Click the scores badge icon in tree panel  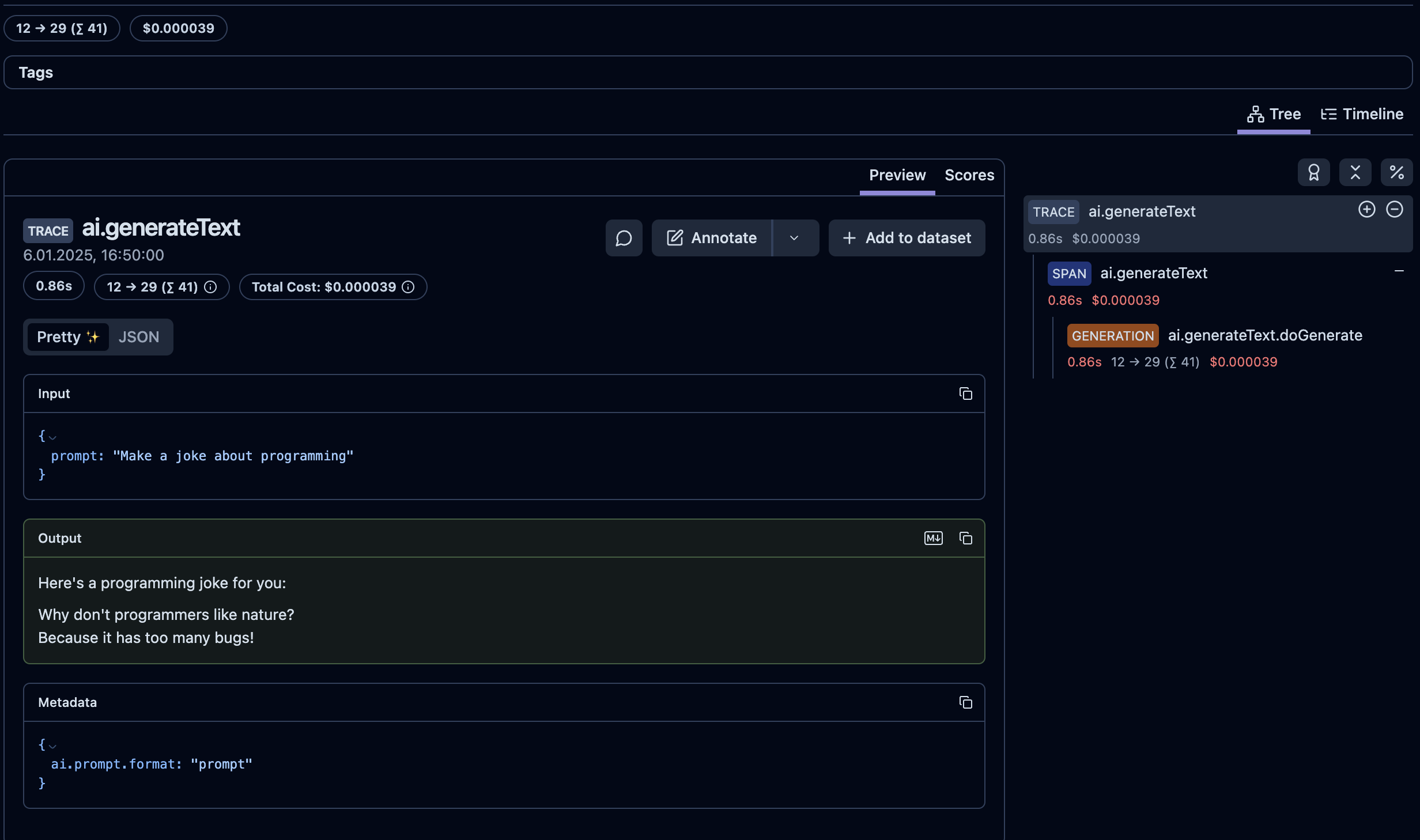1313,172
